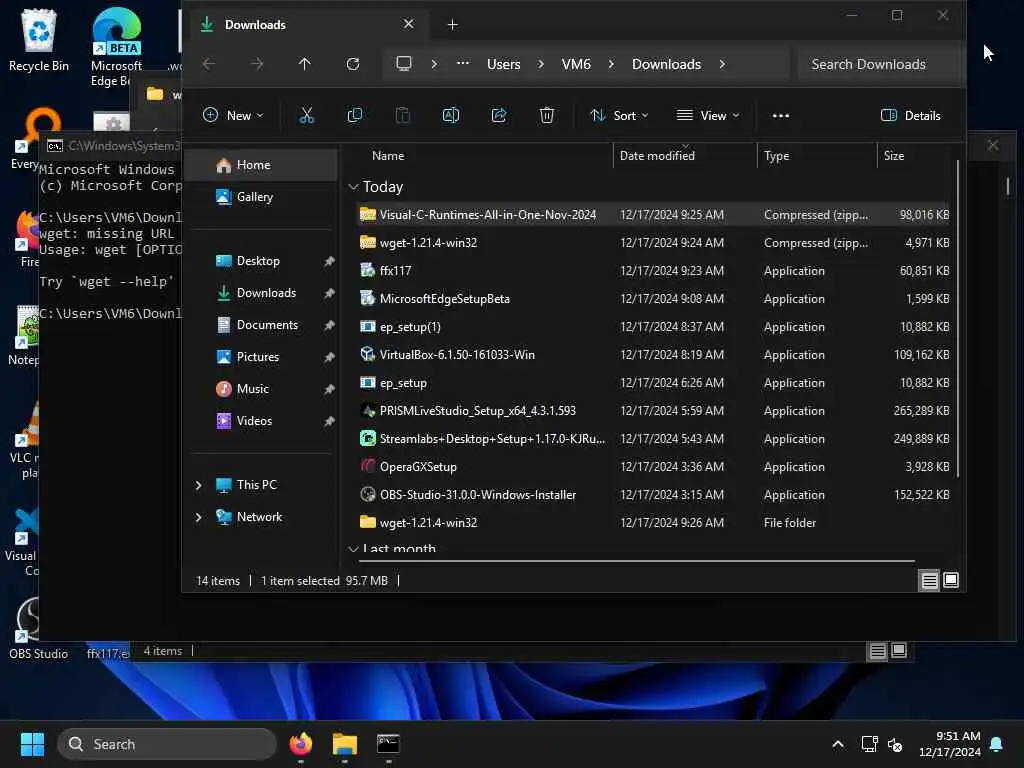Click the Forward navigation arrow
1024x768 pixels.
pos(257,64)
